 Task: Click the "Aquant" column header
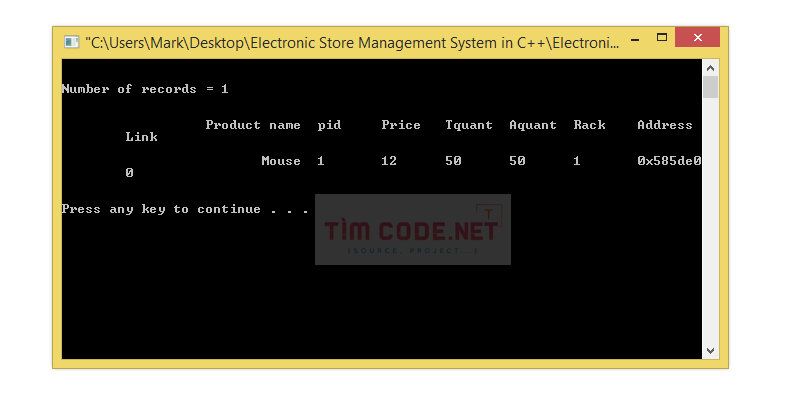click(x=532, y=125)
